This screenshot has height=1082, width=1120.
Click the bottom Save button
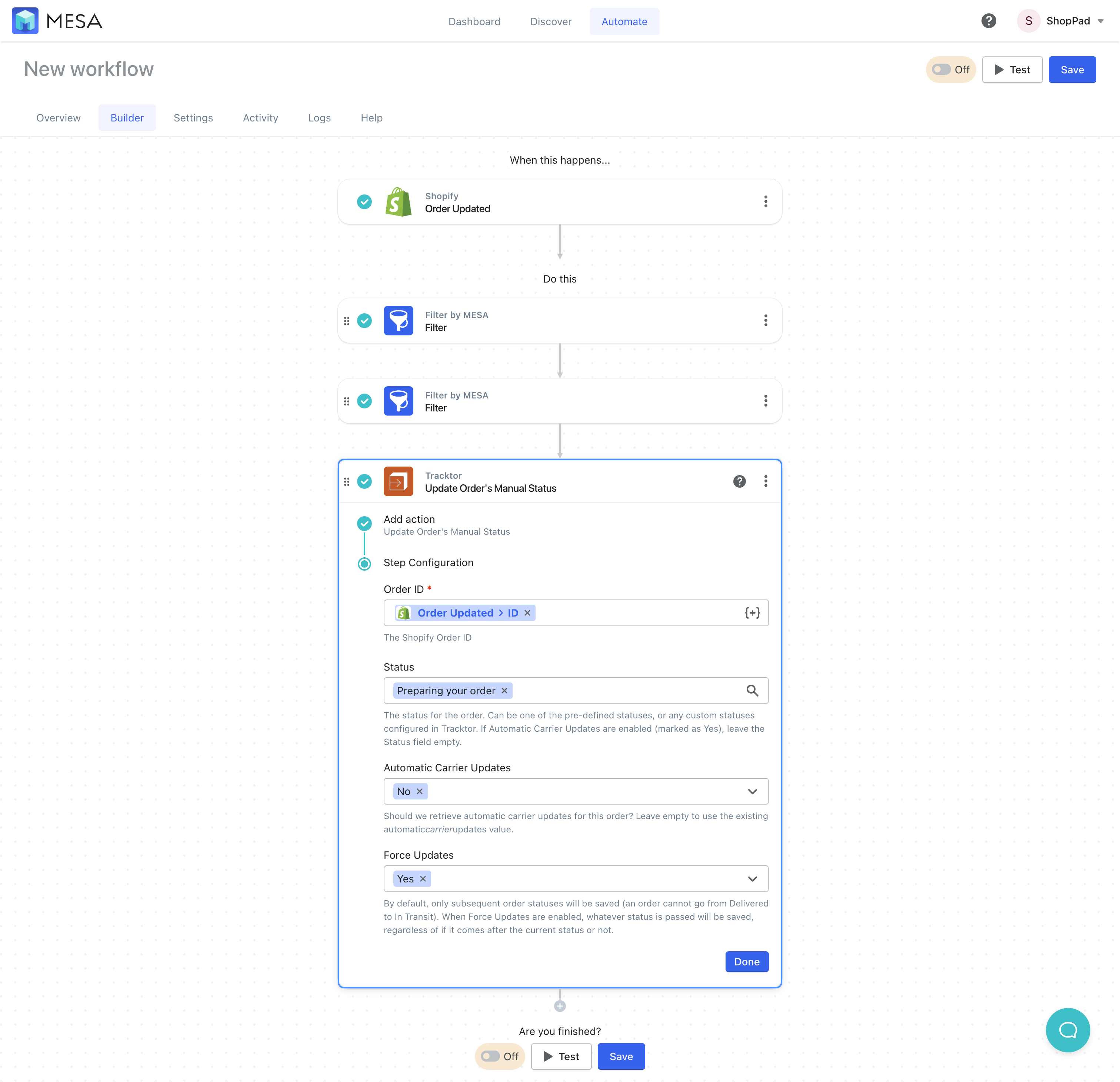[x=621, y=1056]
